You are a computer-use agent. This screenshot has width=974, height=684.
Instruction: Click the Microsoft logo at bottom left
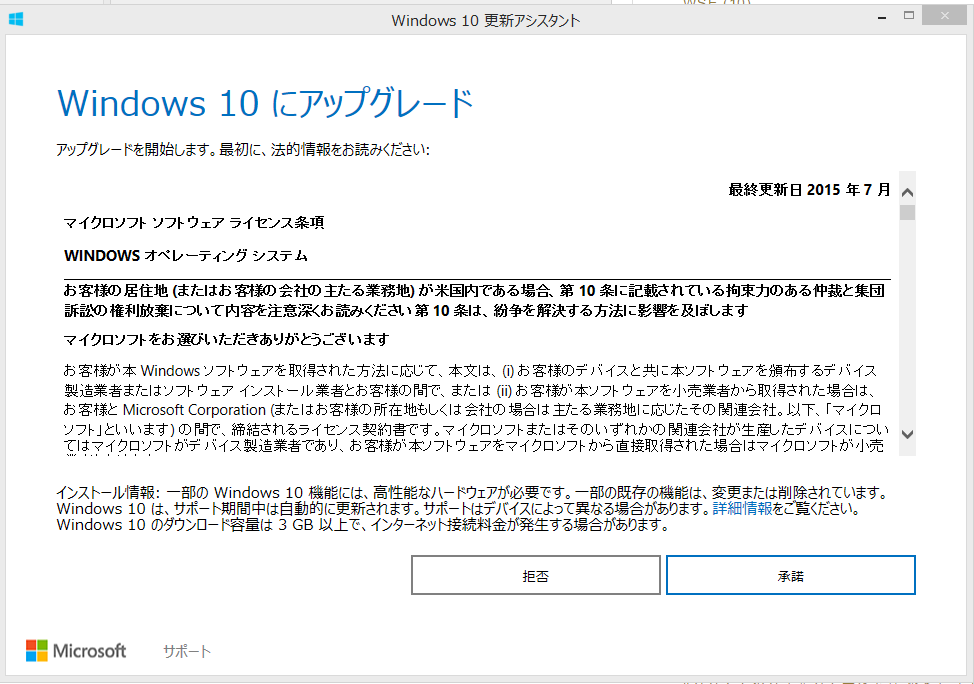coord(76,650)
